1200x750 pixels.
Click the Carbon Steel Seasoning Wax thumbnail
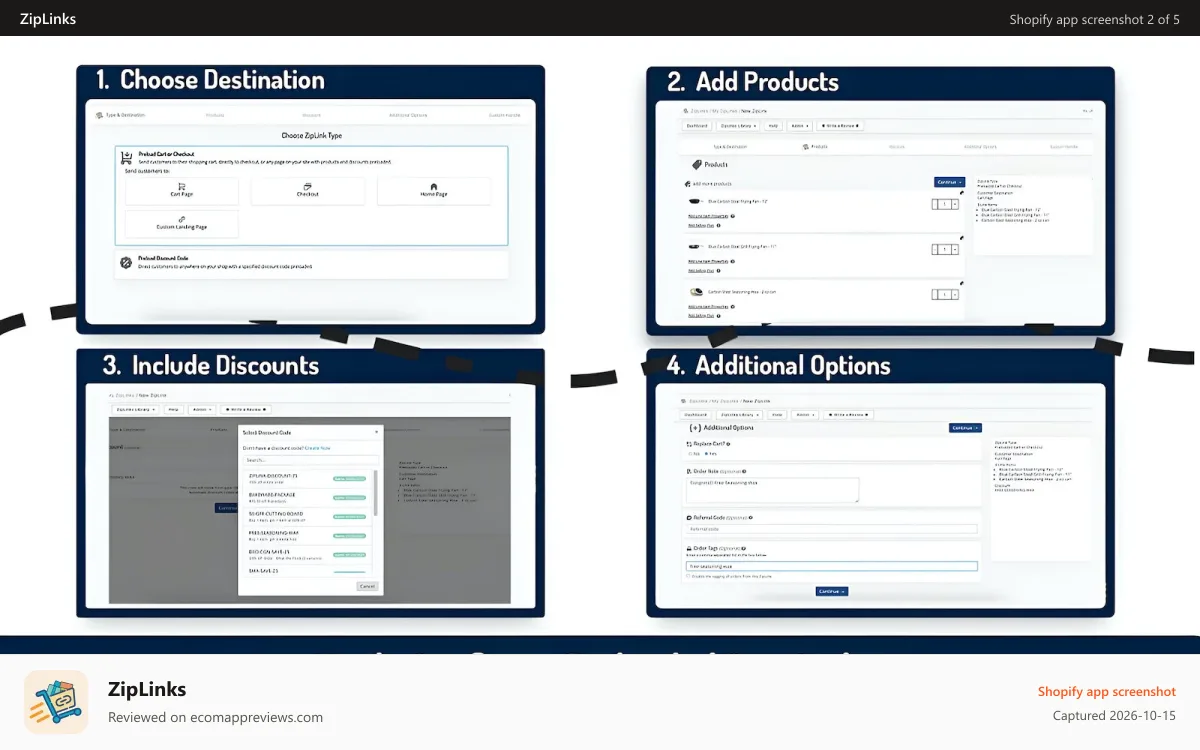coord(696,292)
